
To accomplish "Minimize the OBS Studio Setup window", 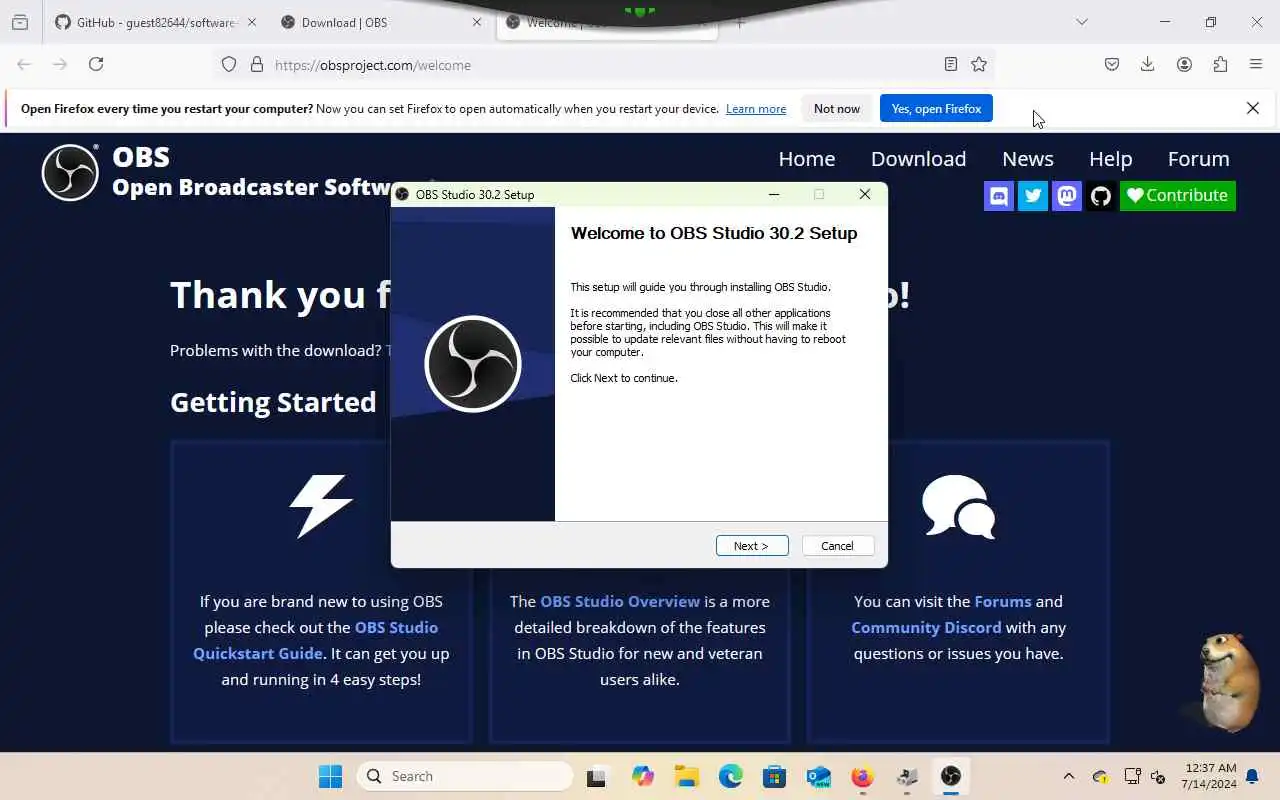I will [773, 194].
